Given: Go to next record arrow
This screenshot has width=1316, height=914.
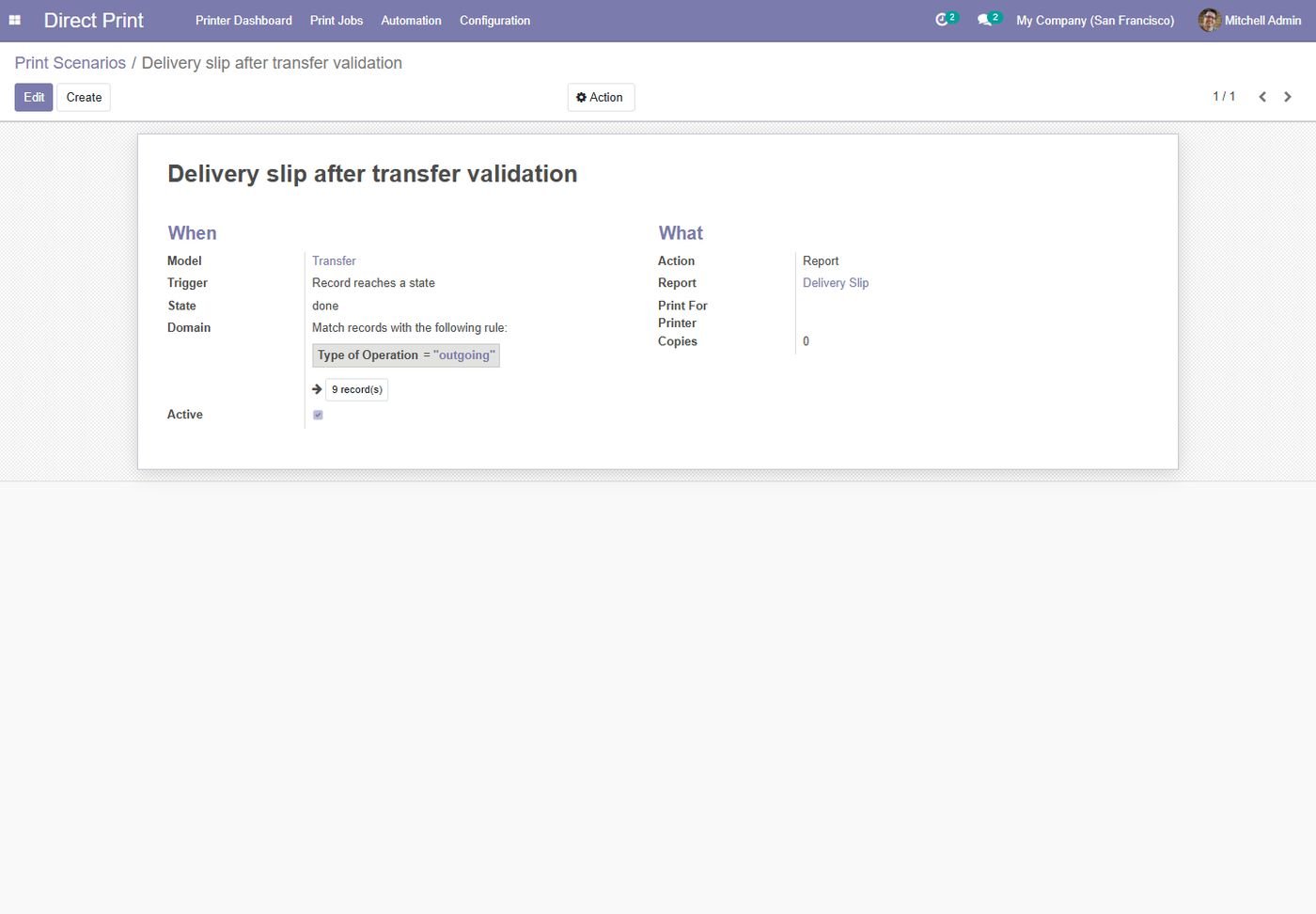Looking at the screenshot, I should coord(1288,97).
